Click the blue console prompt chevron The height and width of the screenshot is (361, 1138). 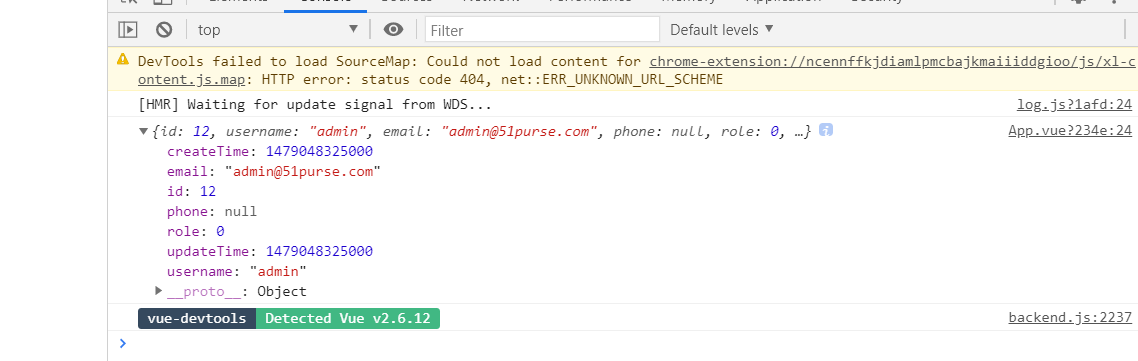coord(122,343)
